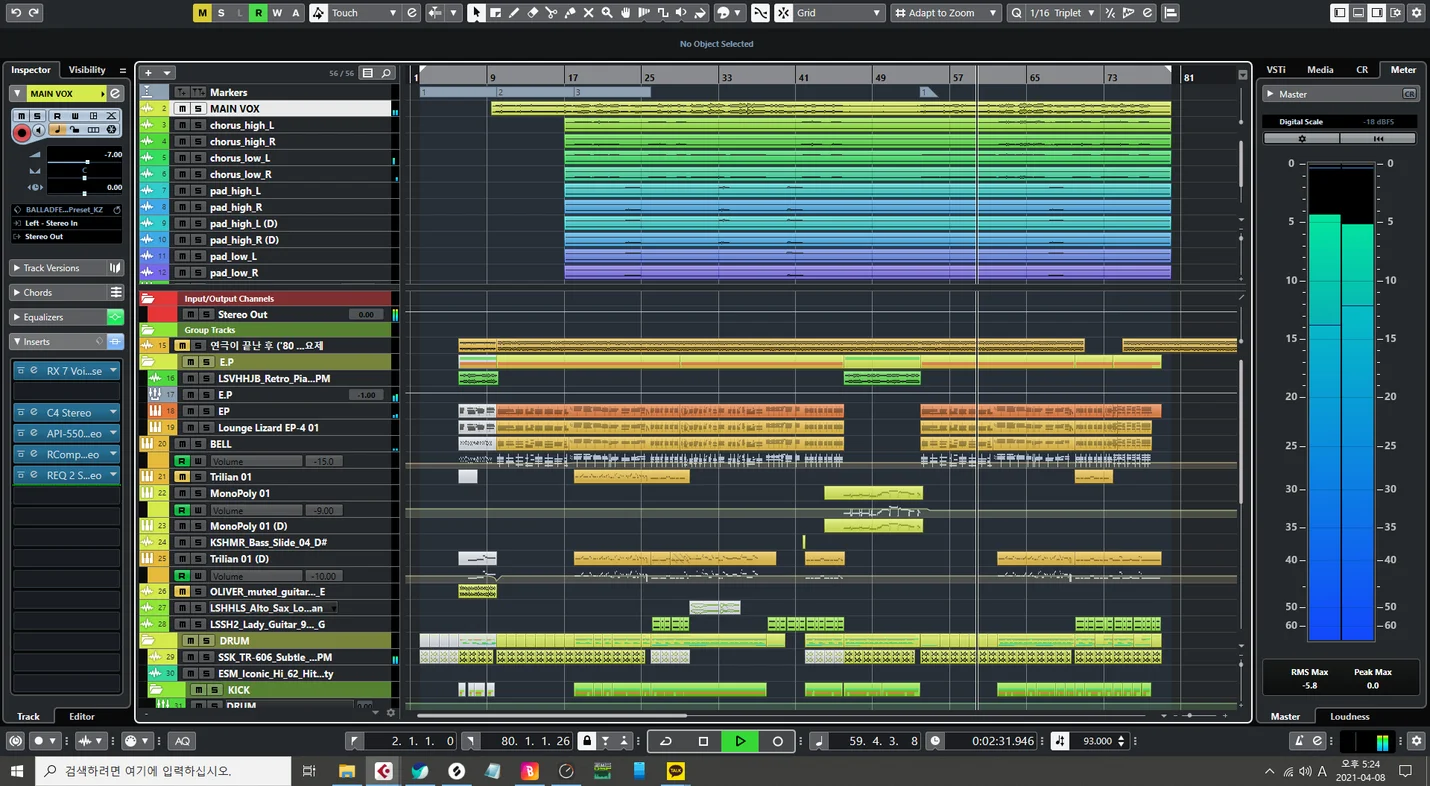Toggle Cycle loop button in transport
The image size is (1430, 786).
(x=666, y=741)
